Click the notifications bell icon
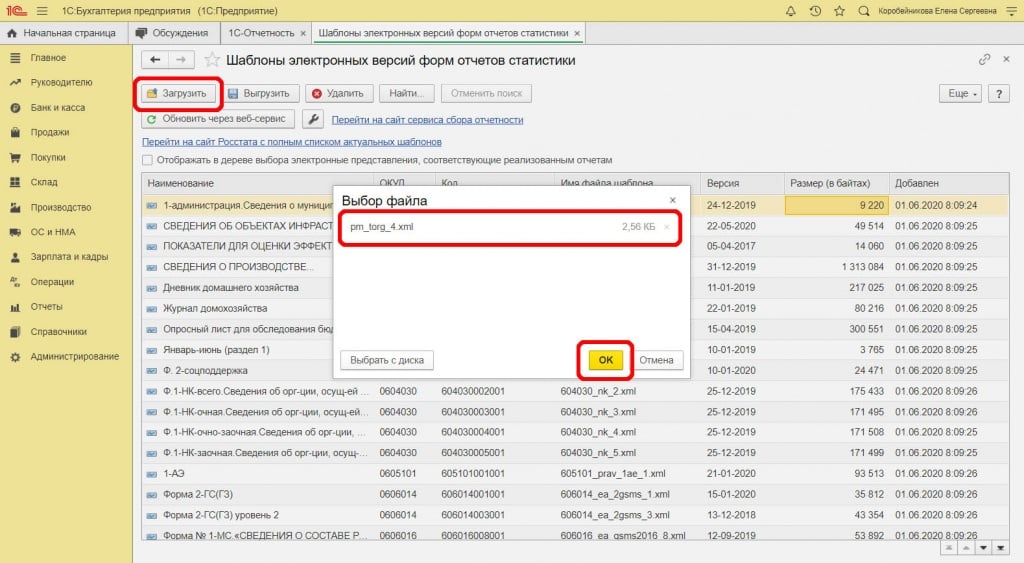1024x563 pixels. click(791, 11)
